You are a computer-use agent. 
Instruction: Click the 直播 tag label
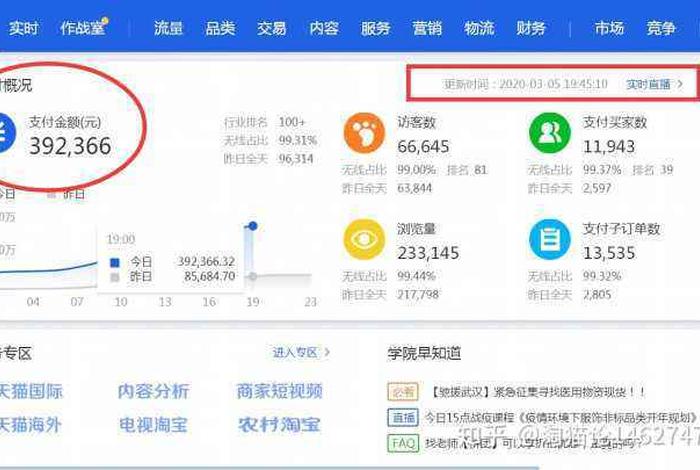(403, 418)
